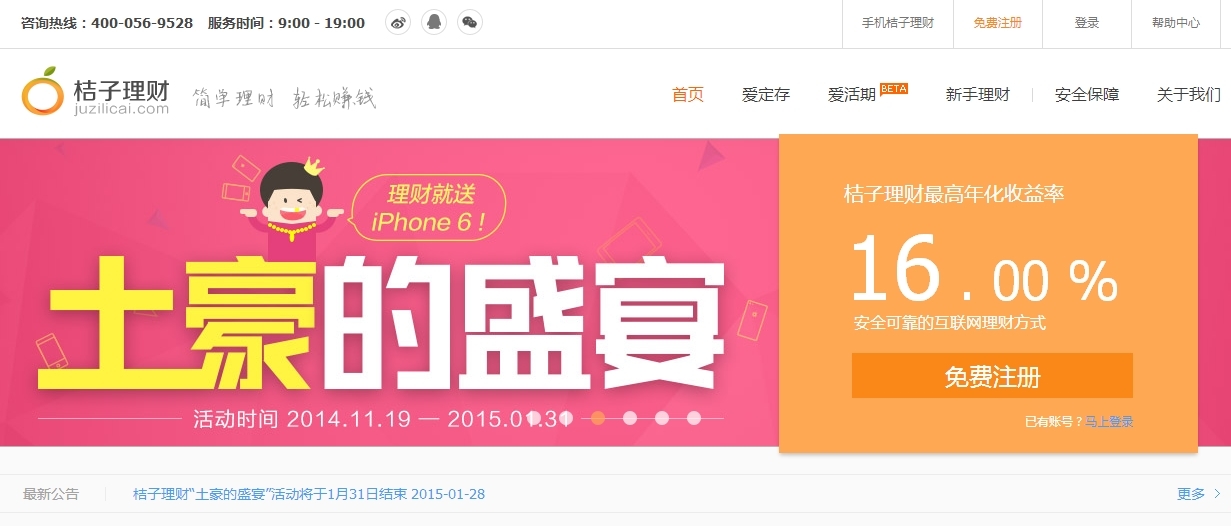The height and width of the screenshot is (526, 1231).
Task: Go to 首页 navigation tab
Action: click(x=688, y=95)
